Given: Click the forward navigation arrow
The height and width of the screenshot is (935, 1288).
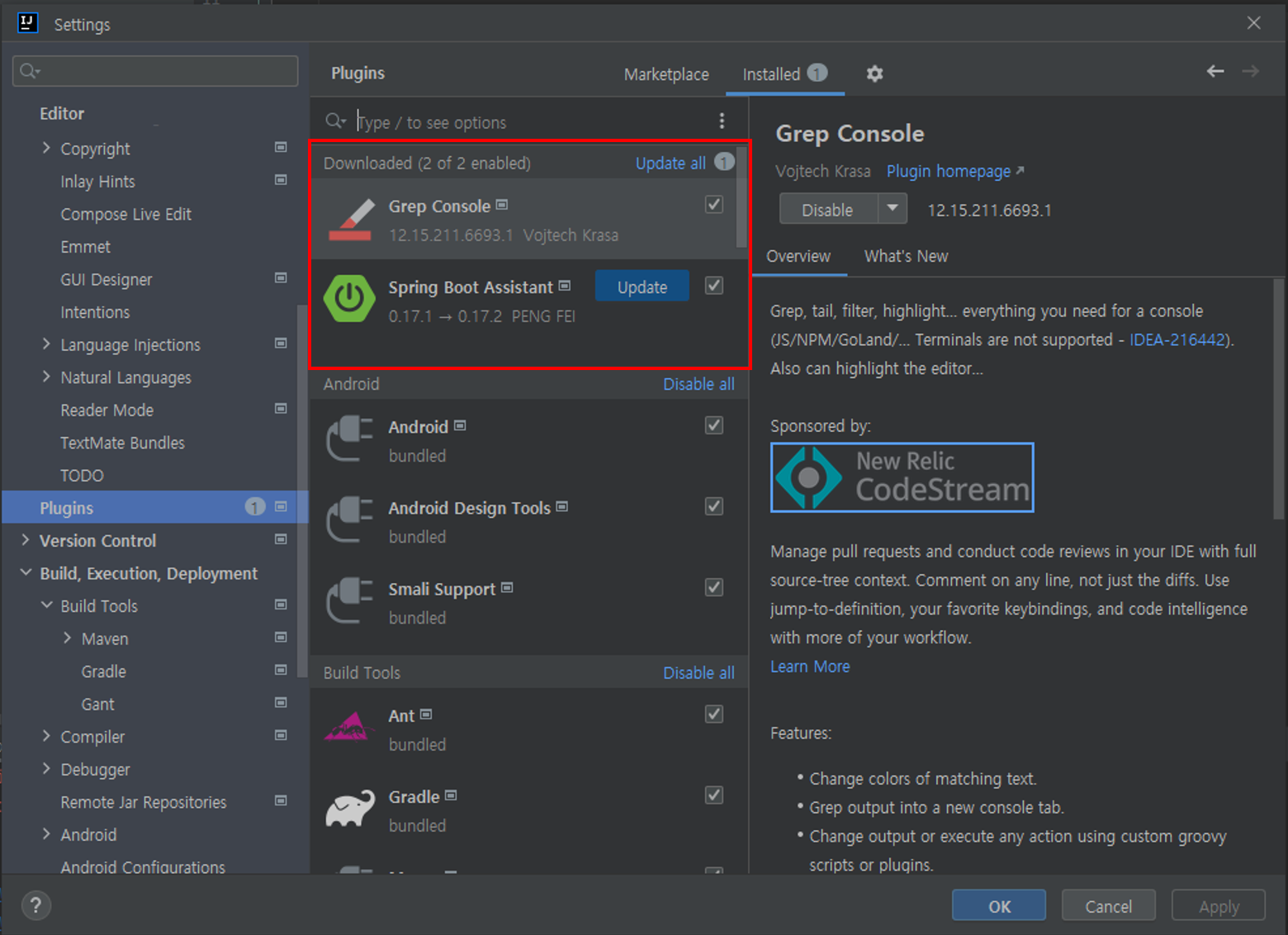Looking at the screenshot, I should coord(1251,72).
